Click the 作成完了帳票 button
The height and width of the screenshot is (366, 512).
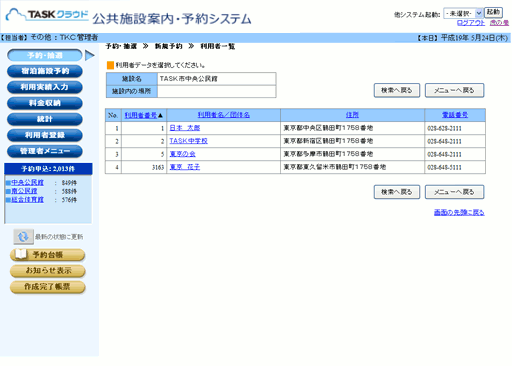(x=48, y=287)
